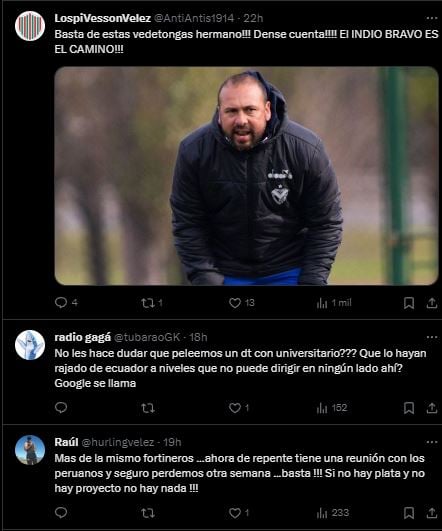This screenshot has height=531, width=442.
Task: Open the @hurlingvelez handle link
Action: 118,442
